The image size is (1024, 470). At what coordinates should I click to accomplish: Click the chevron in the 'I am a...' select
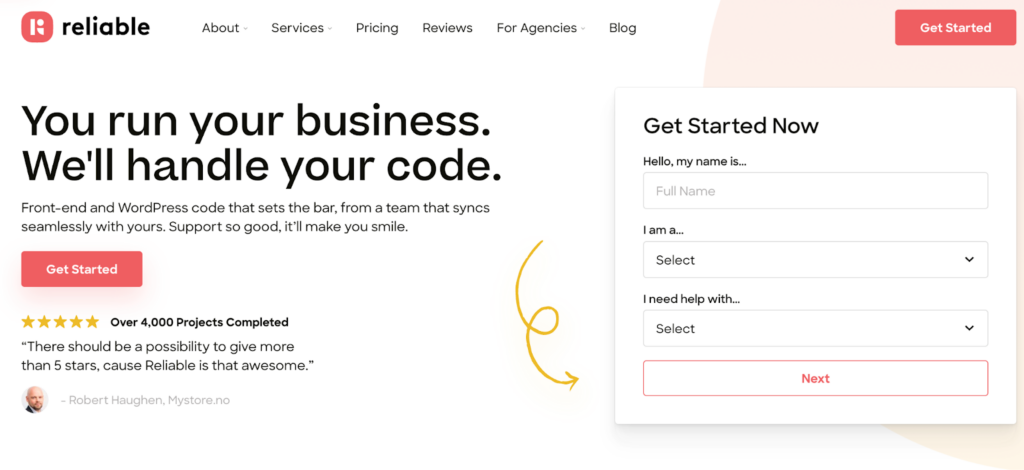tap(968, 260)
